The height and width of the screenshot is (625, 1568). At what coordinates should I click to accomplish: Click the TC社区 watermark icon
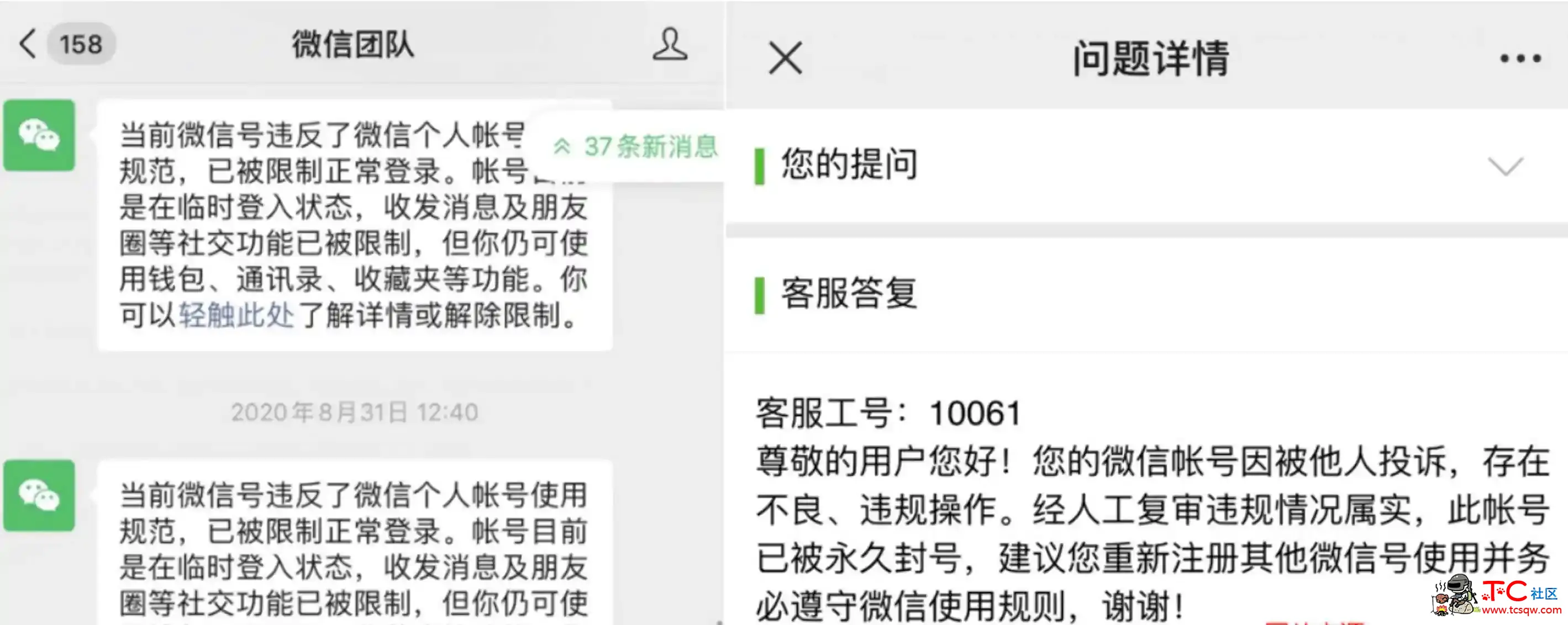[x=1485, y=595]
